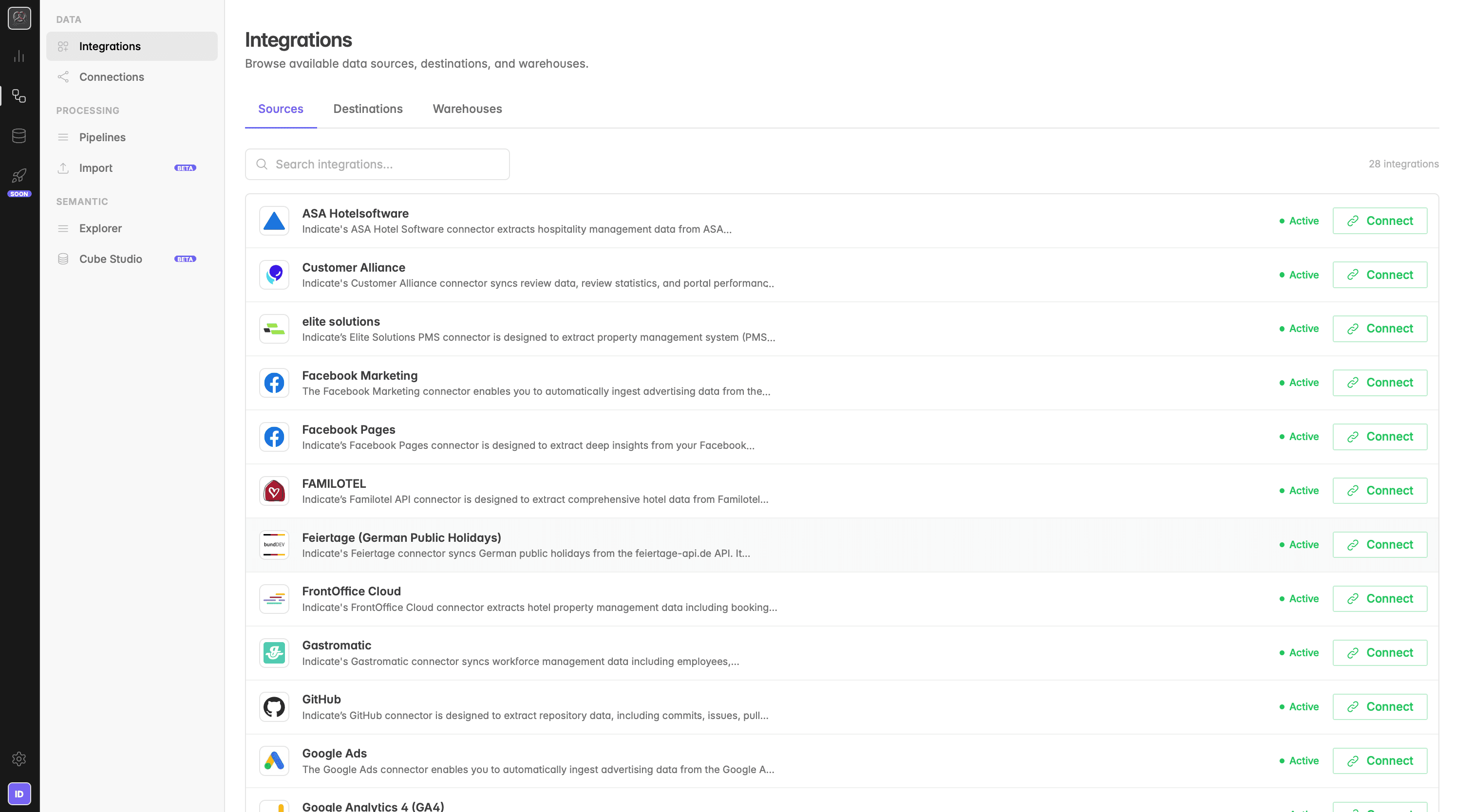Click the "GitHub" title
Screen dimensions: 1473x812
321,700
